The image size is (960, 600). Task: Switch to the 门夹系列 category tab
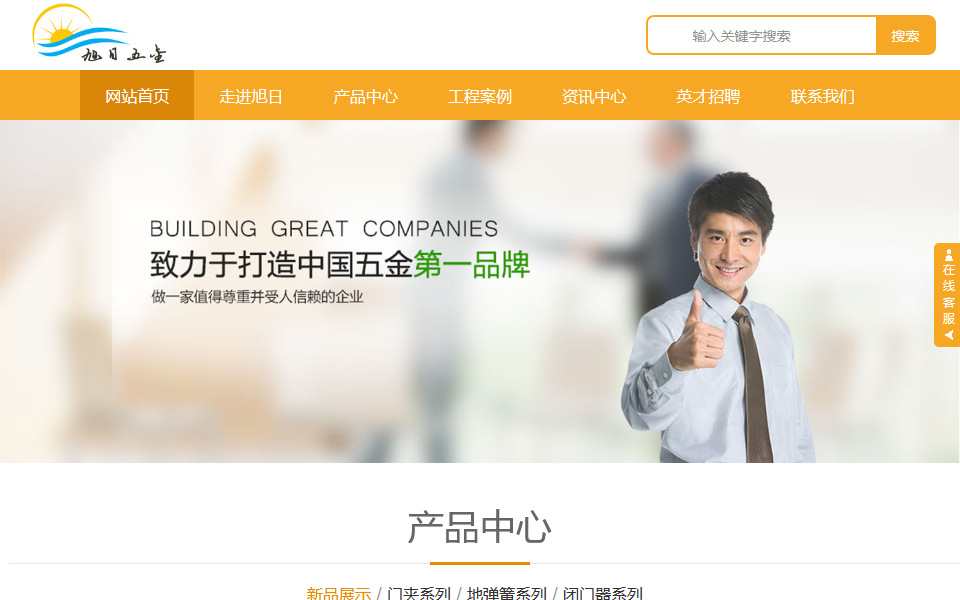point(419,593)
